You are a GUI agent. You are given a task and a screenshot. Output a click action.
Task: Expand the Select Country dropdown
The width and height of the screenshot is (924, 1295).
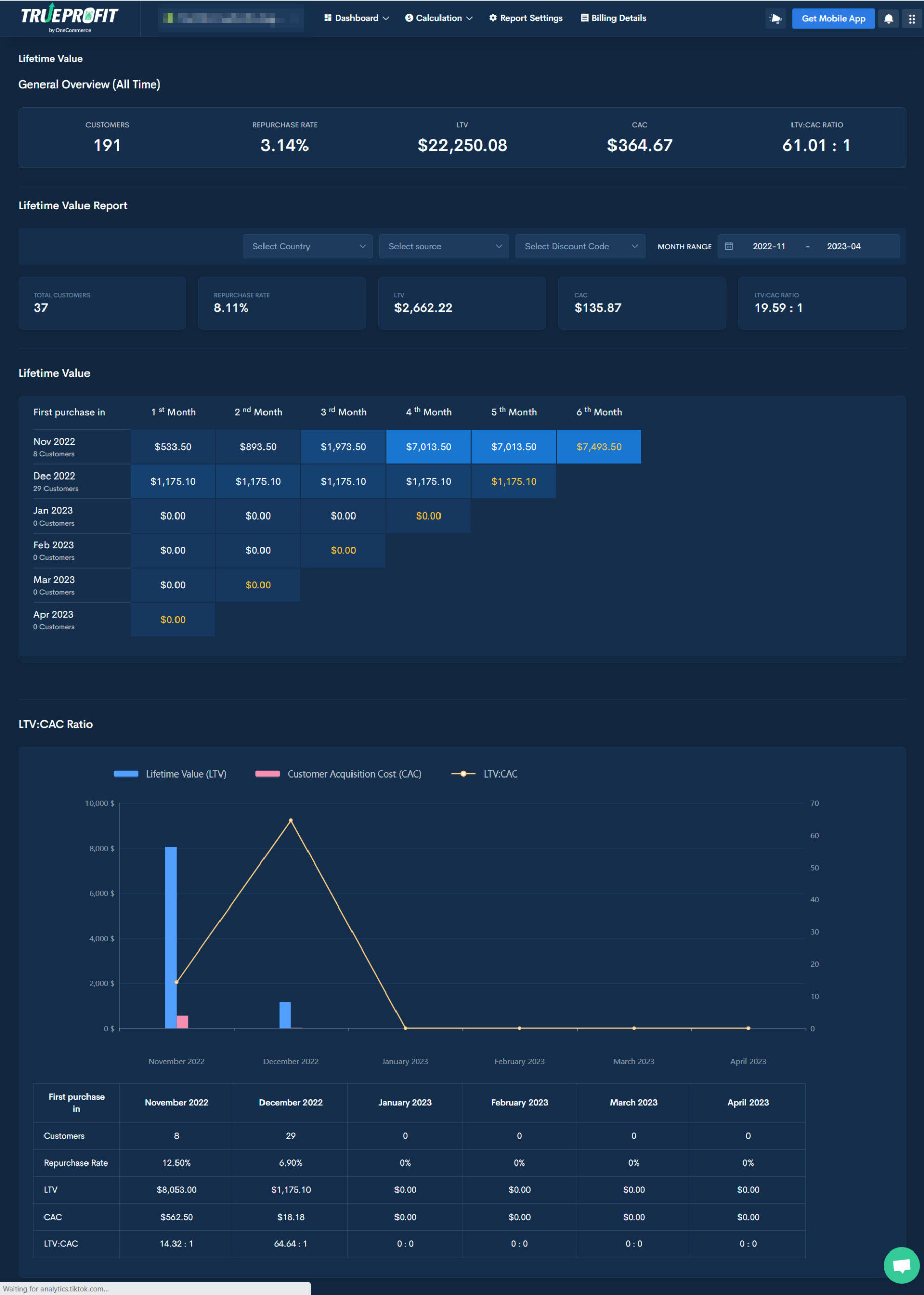307,246
